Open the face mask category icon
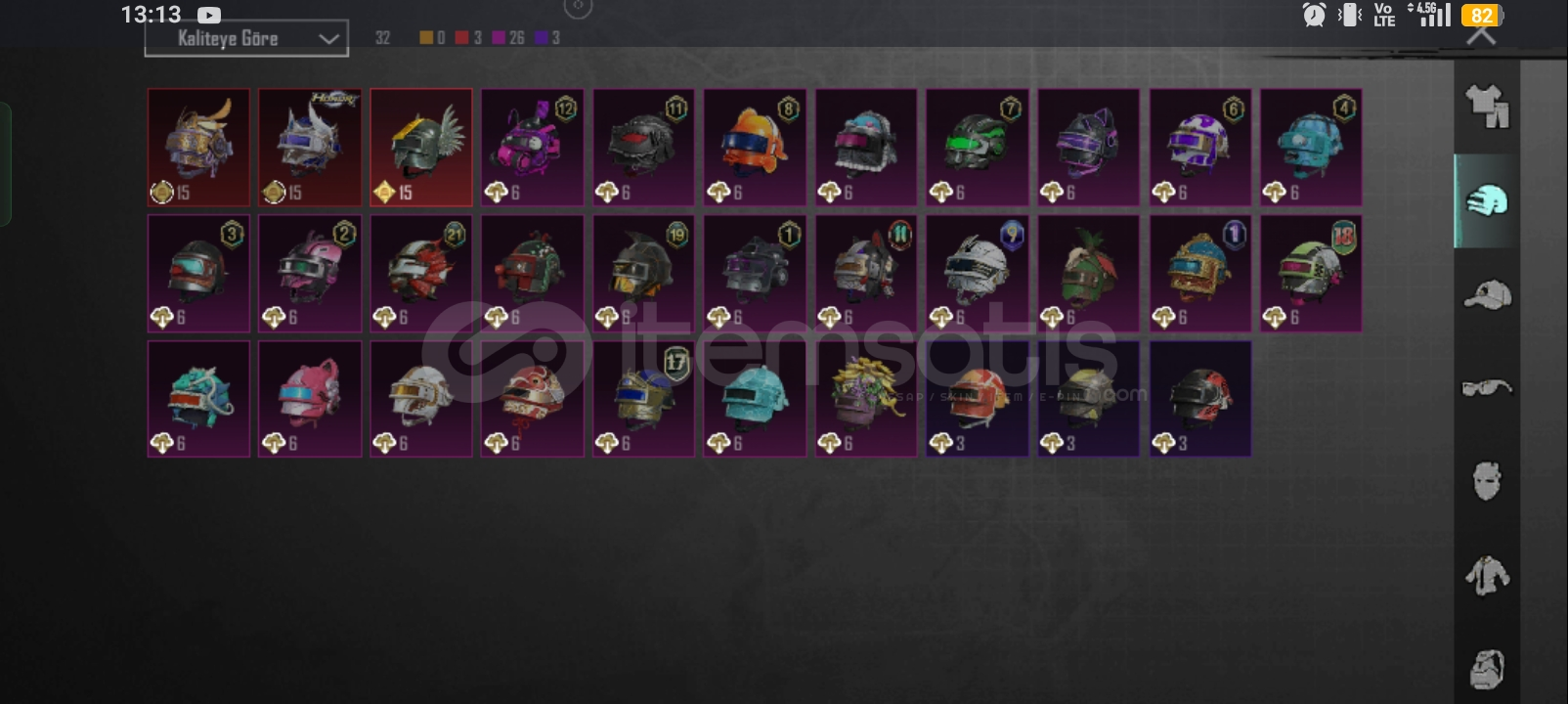 [x=1487, y=481]
